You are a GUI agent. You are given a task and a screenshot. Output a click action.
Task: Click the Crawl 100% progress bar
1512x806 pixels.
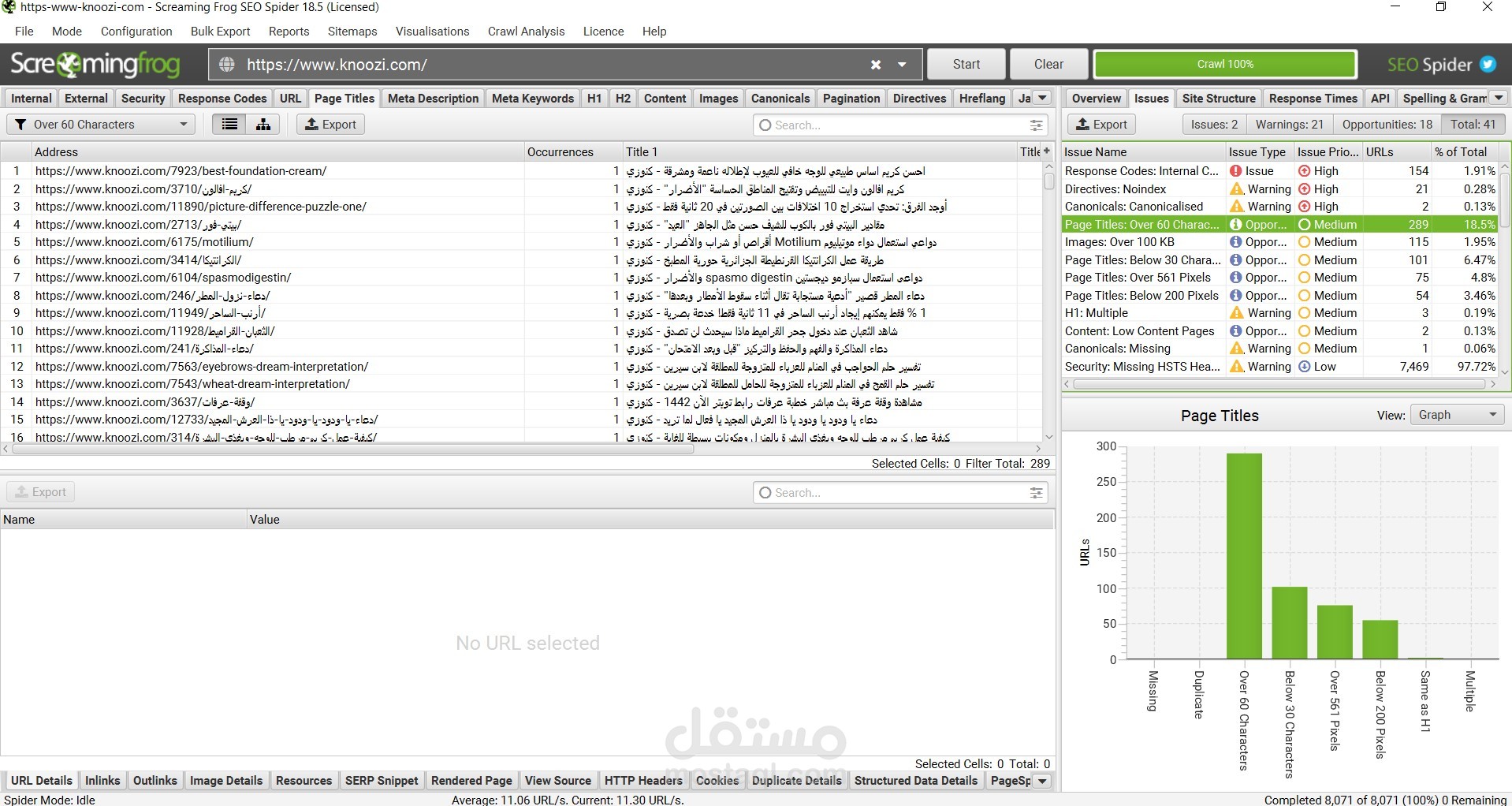pos(1225,65)
